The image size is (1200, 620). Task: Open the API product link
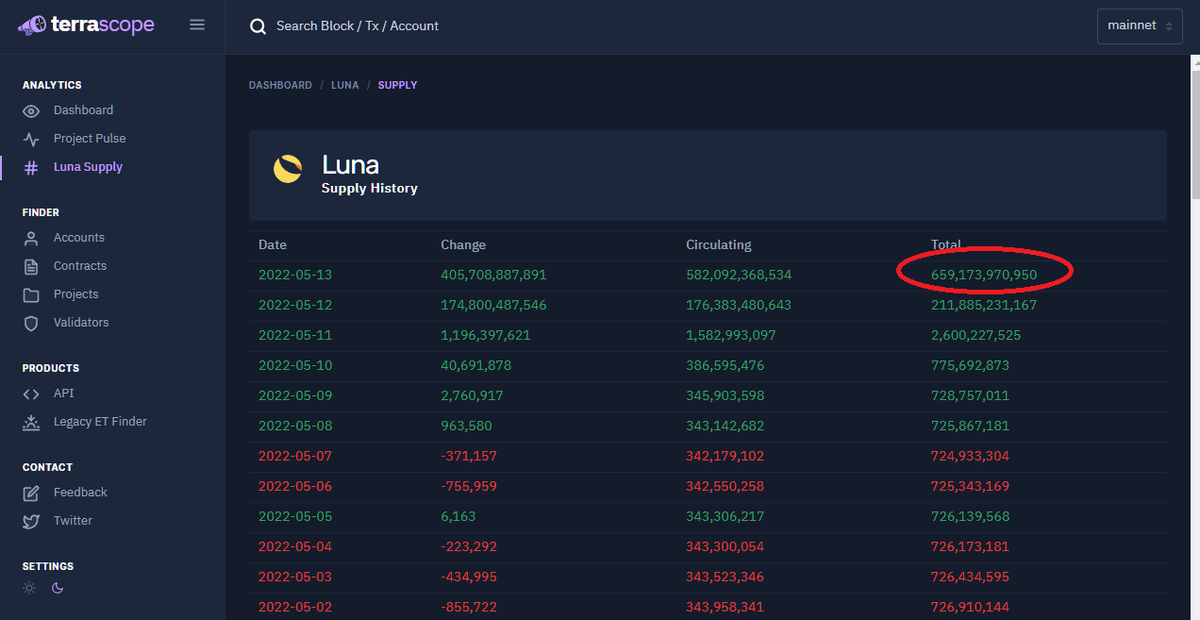point(64,393)
